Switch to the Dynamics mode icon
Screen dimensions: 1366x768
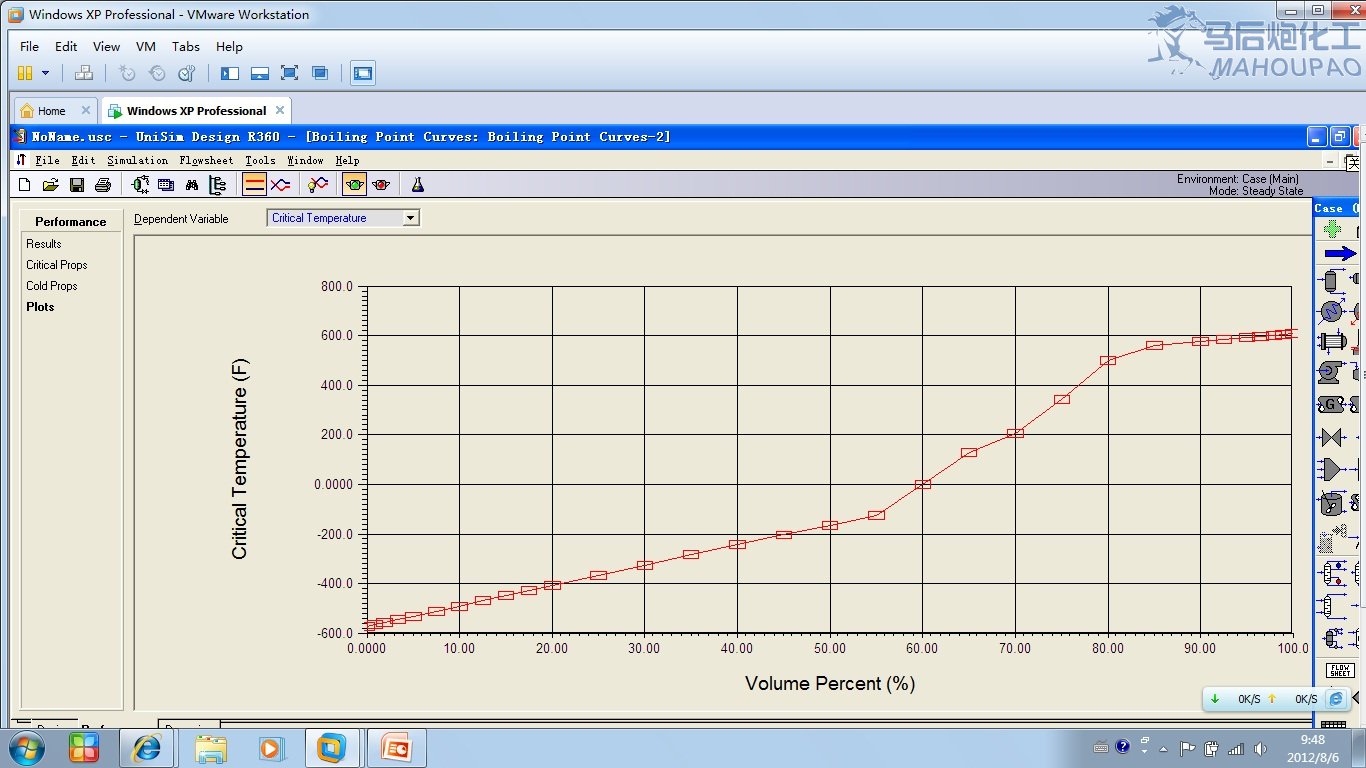[x=280, y=185]
